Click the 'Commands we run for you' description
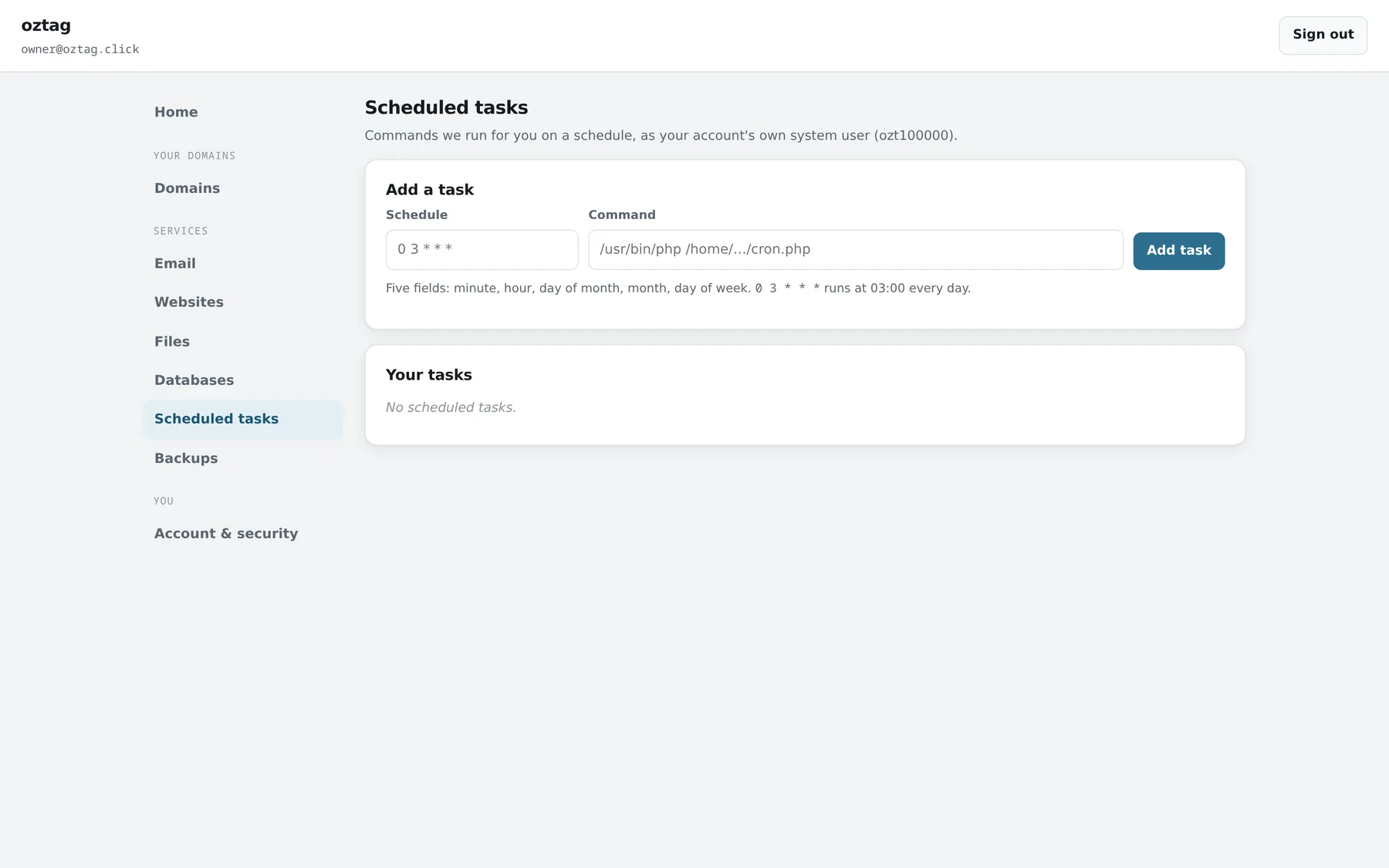The height and width of the screenshot is (868, 1389). 661,136
